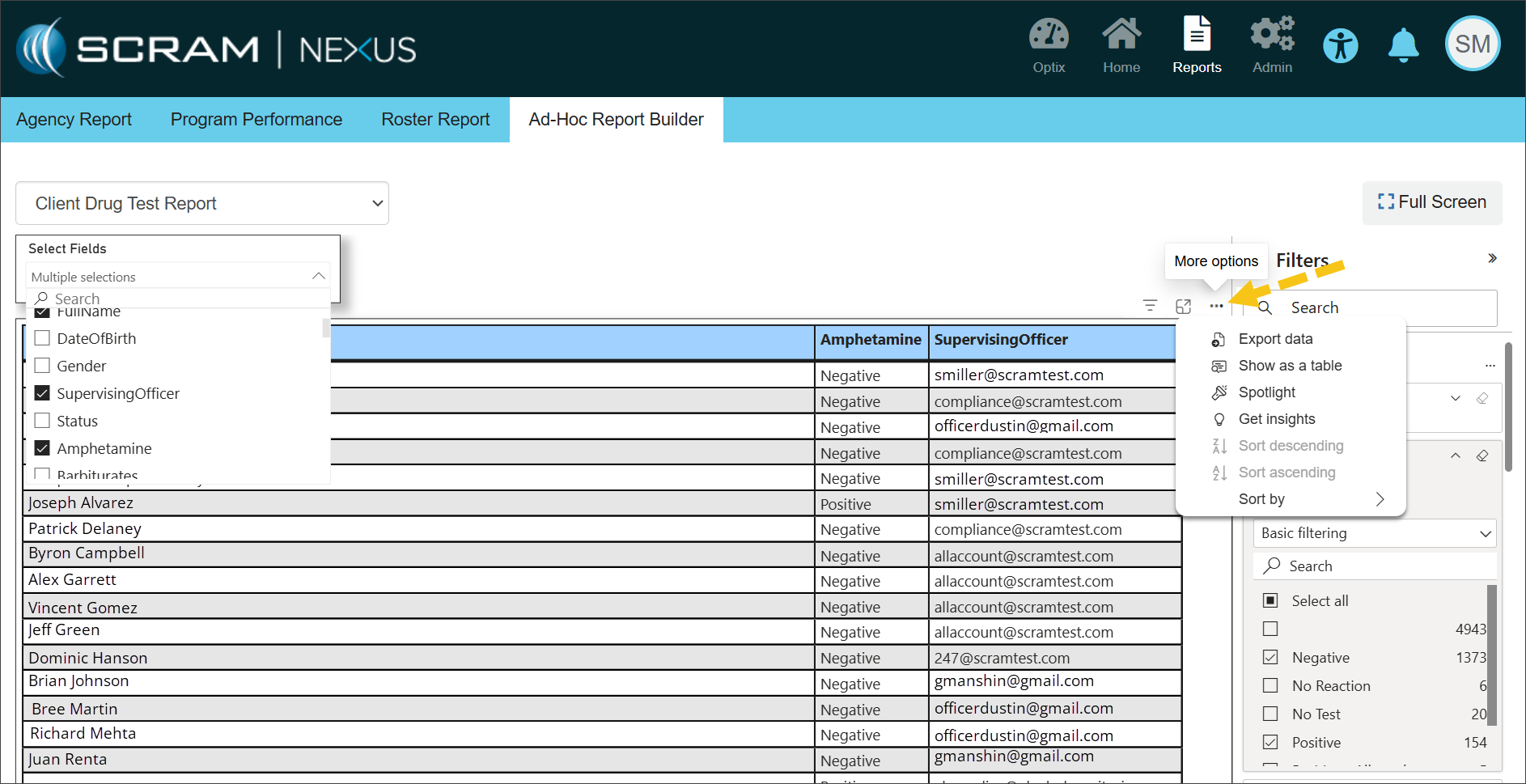
Task: Collapse the Filters pane with double chevron
Action: click(1492, 259)
